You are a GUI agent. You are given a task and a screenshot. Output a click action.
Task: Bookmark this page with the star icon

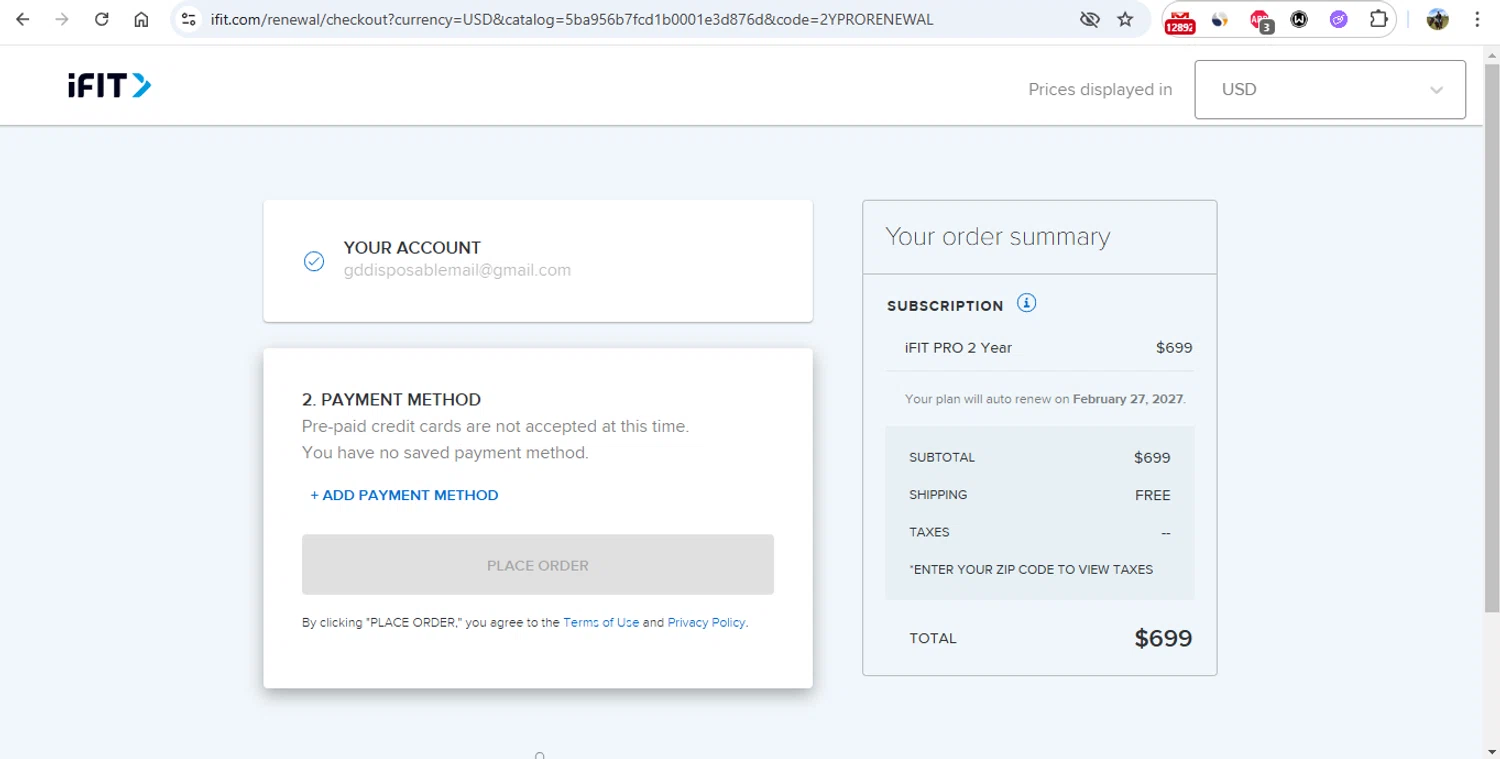click(1125, 19)
